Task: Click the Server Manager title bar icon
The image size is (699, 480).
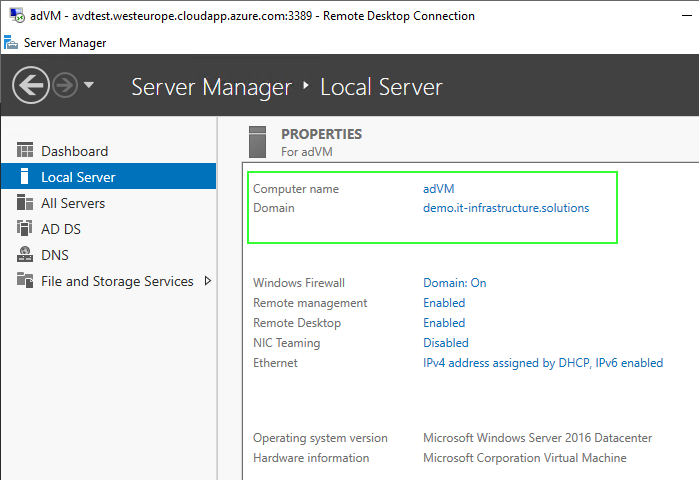Action: pyautogui.click(x=11, y=42)
